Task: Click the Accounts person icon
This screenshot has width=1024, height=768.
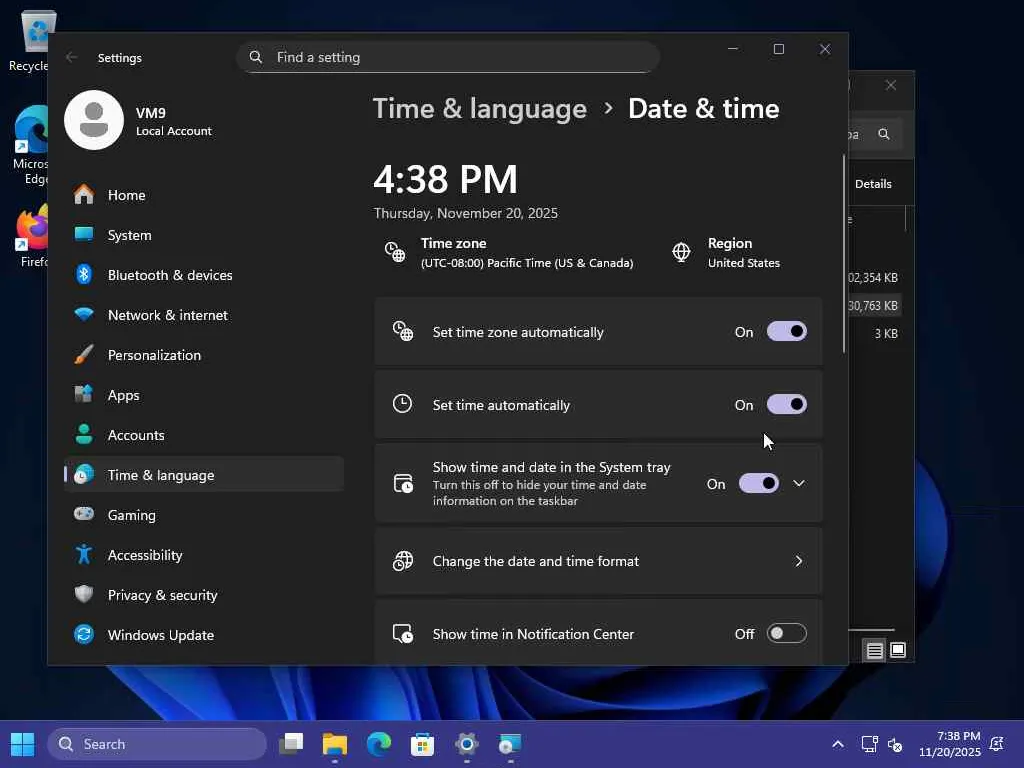Action: pyautogui.click(x=84, y=434)
